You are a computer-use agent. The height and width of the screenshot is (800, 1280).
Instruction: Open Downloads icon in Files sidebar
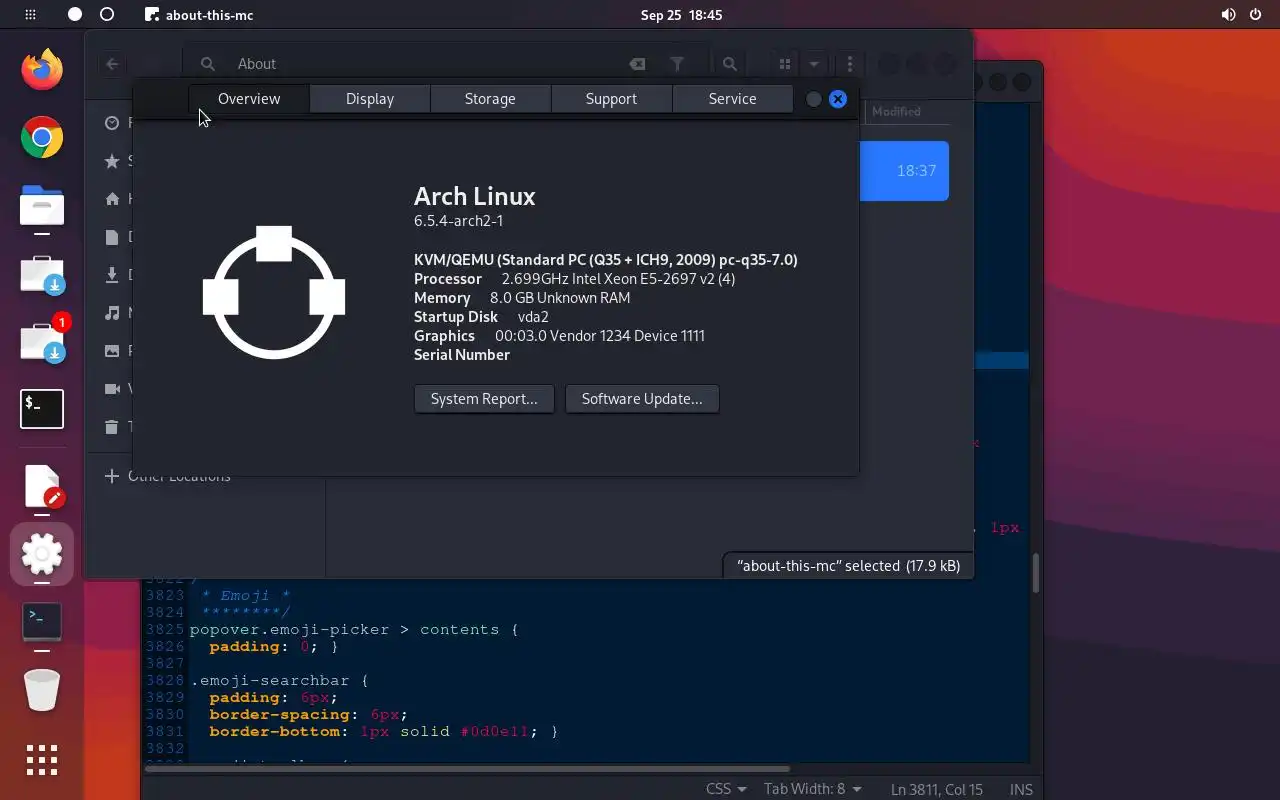point(112,275)
